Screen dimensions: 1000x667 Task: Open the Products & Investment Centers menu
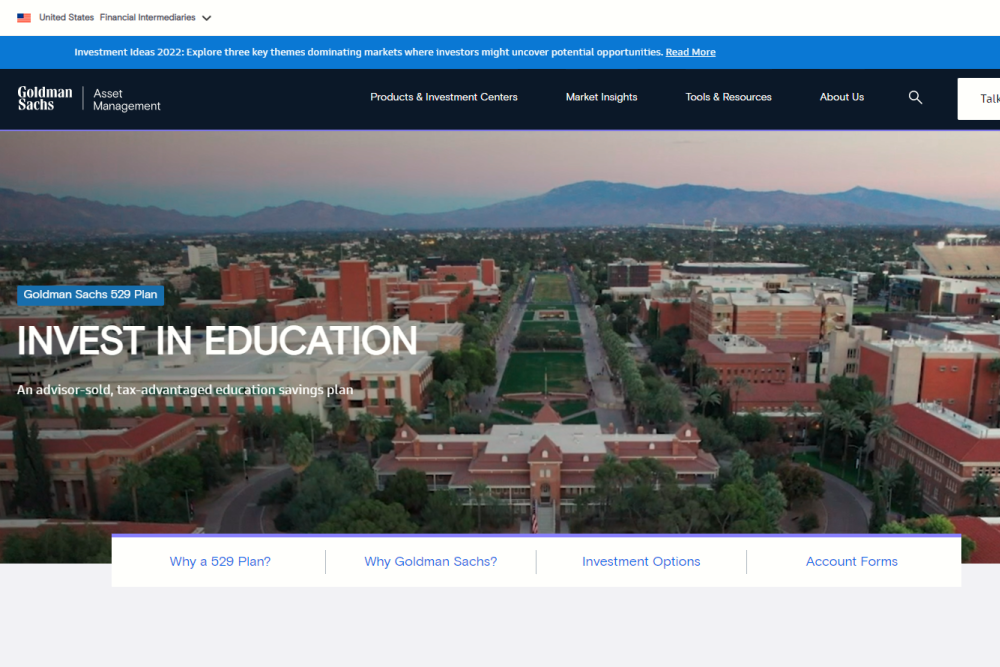coord(444,98)
